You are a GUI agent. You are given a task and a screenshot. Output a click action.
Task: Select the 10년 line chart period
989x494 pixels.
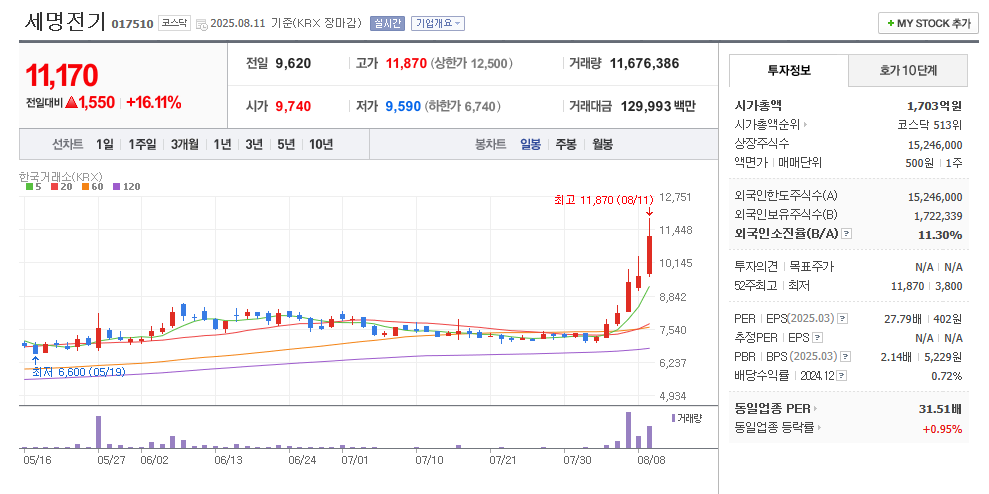pyautogui.click(x=320, y=144)
